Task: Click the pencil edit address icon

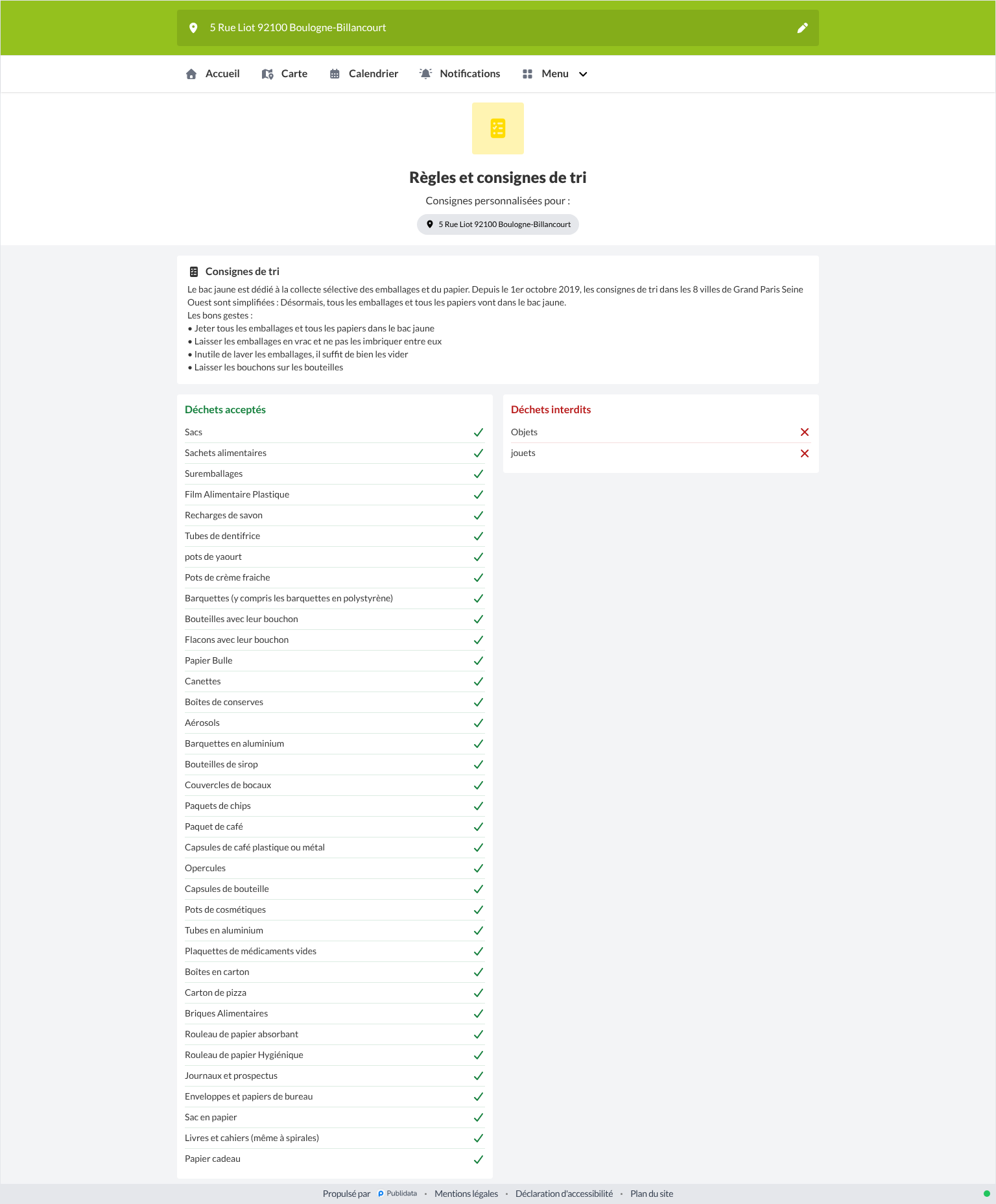Action: 802,28
